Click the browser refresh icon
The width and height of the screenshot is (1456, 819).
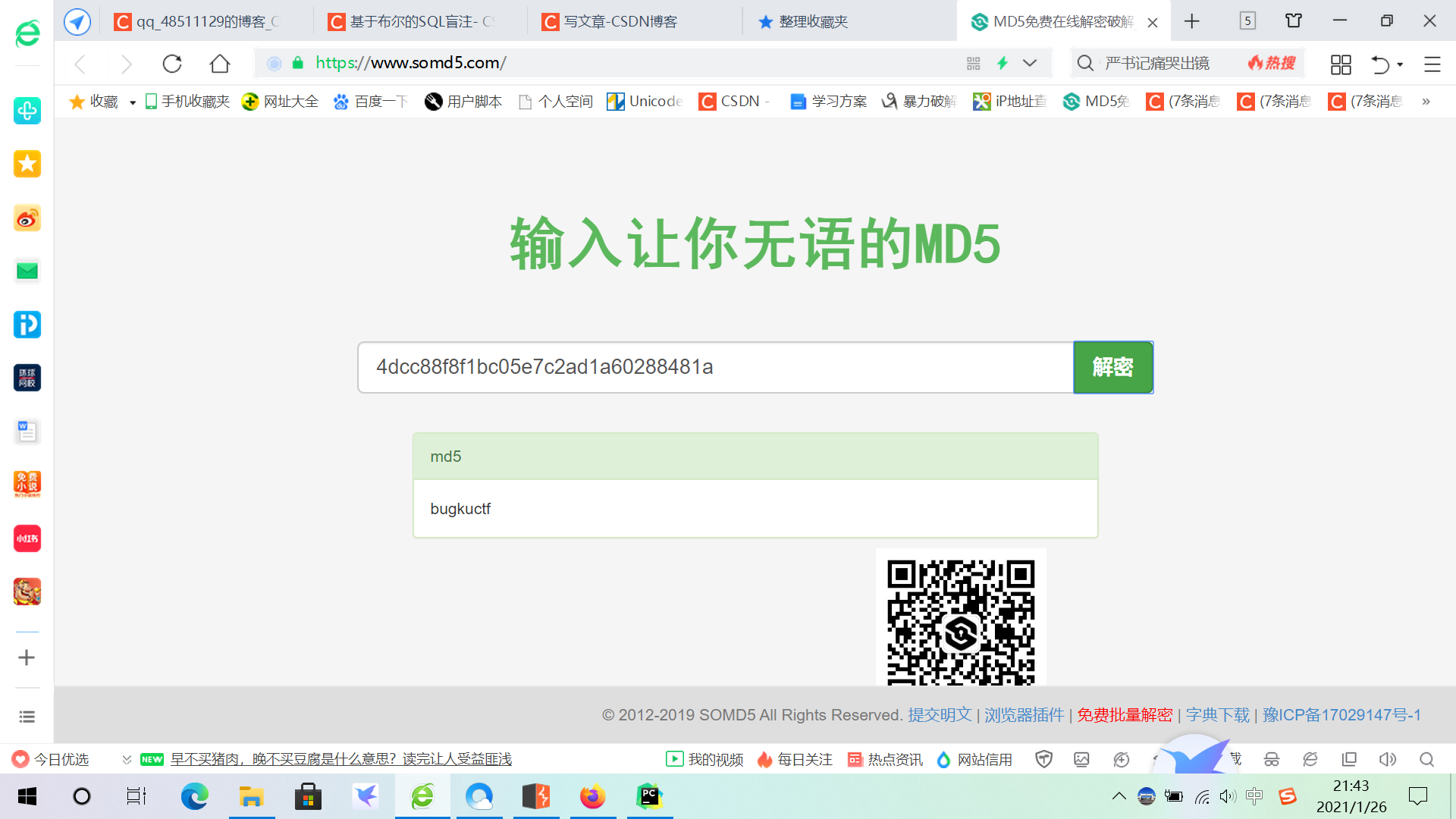point(172,64)
